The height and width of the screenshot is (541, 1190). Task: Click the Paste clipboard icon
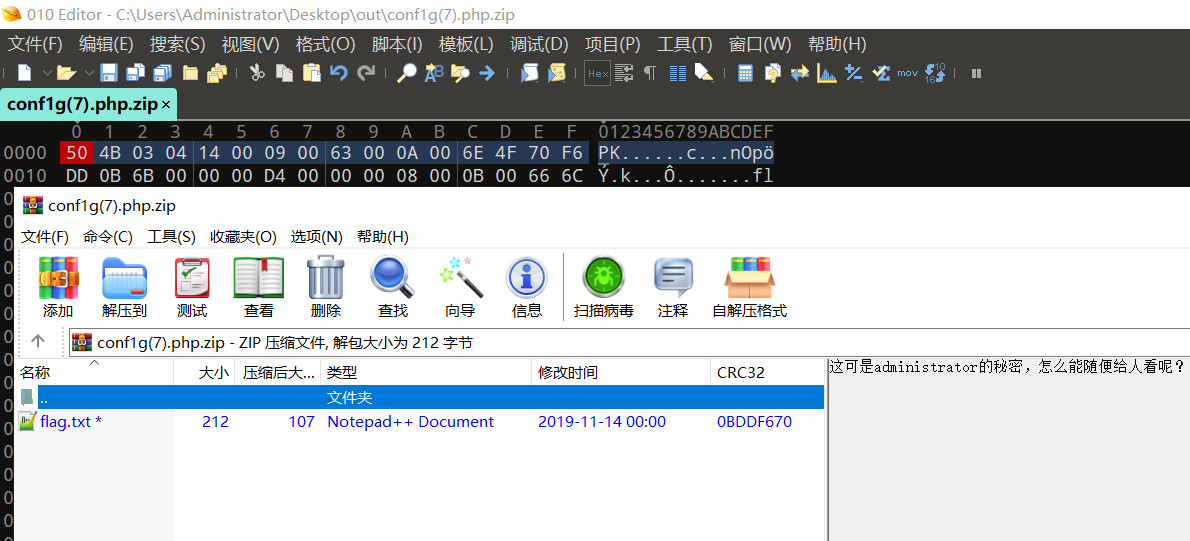[312, 73]
